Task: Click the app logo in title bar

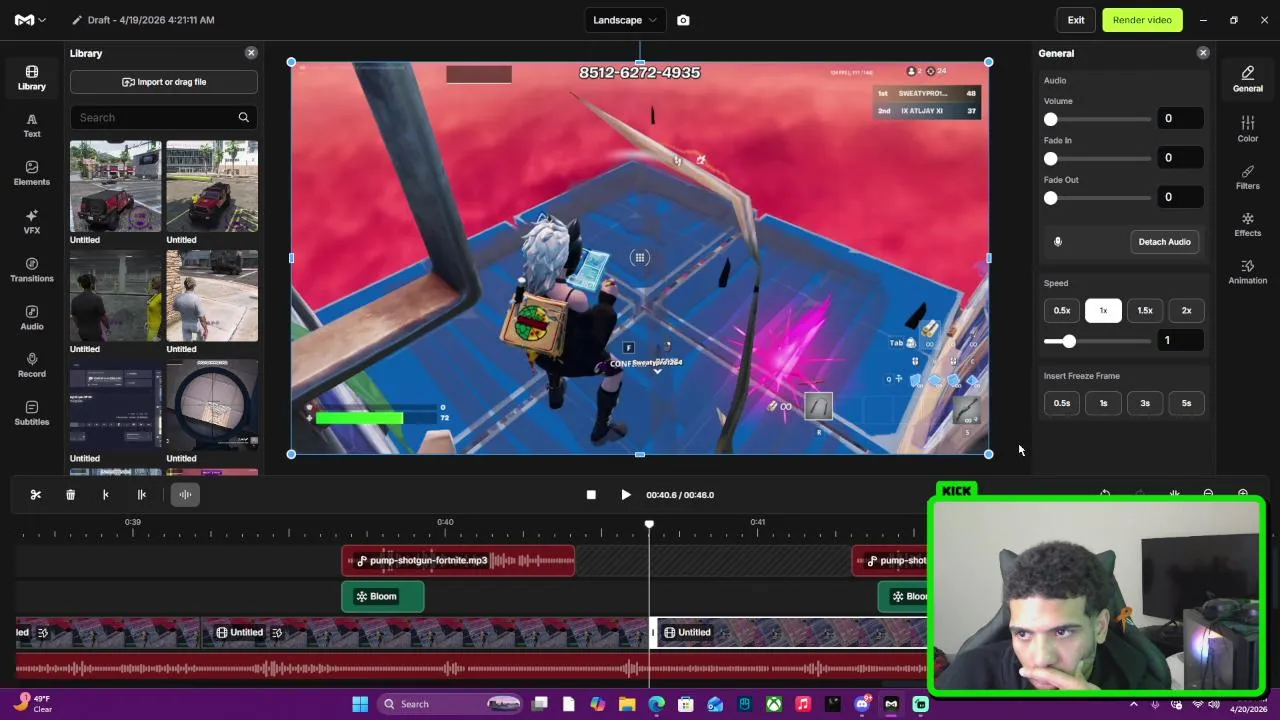Action: (x=24, y=20)
